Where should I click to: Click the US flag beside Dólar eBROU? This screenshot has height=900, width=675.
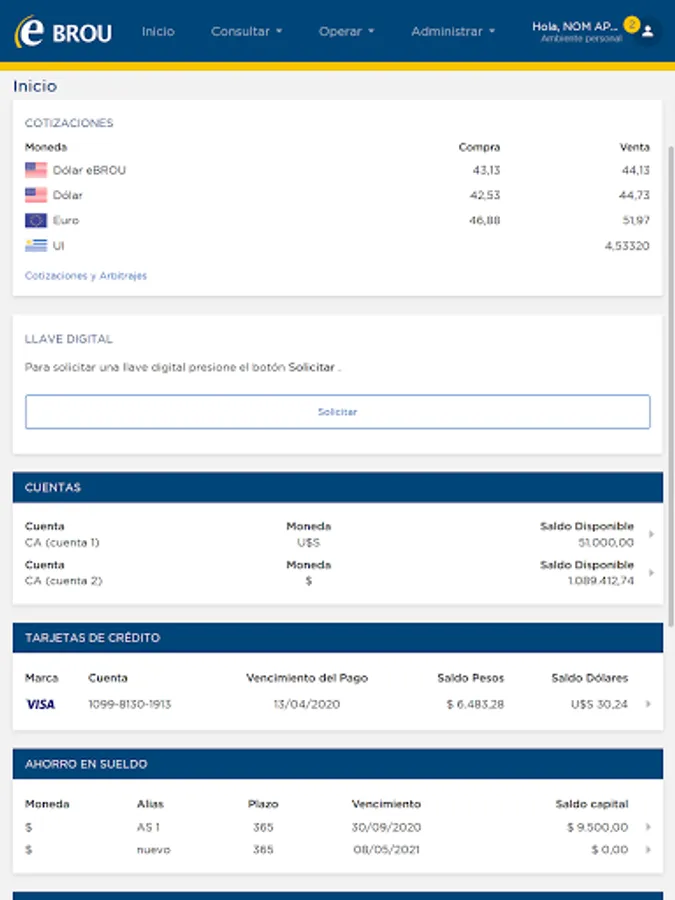click(x=36, y=170)
